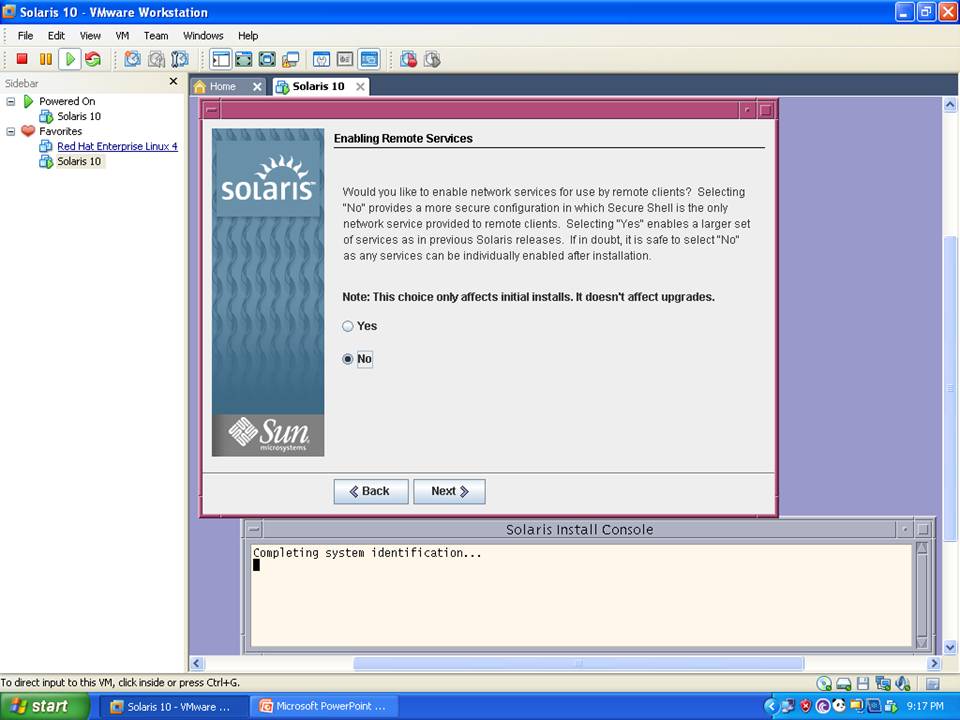Toggle the Show Sidebar toolbar icon

pos(220,59)
